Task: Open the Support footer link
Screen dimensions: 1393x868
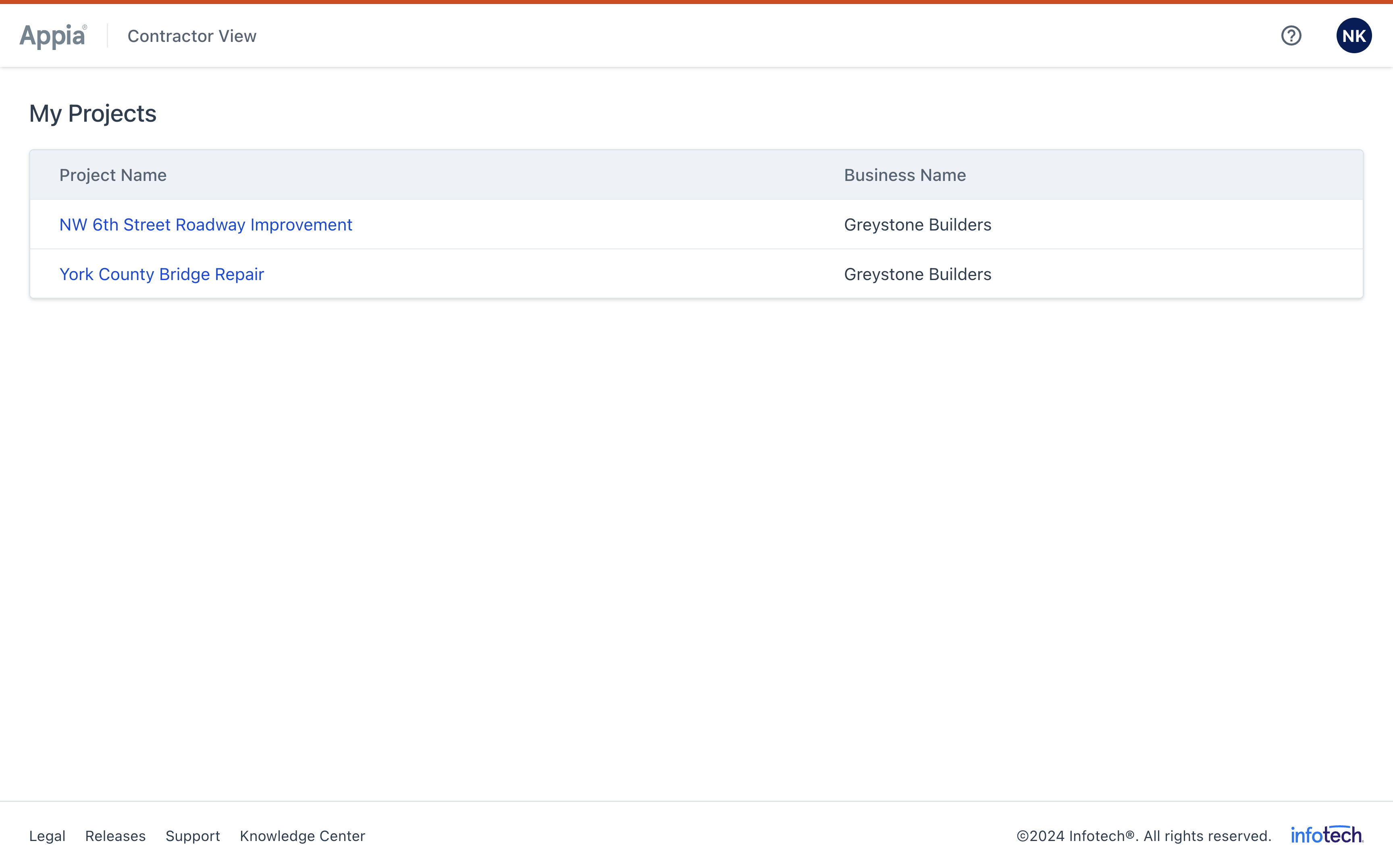Action: tap(193, 836)
